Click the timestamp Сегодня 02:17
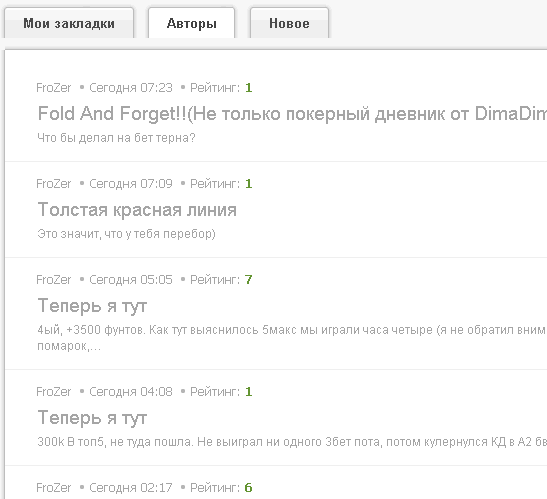Viewport: 547px width, 499px height. tap(131, 487)
